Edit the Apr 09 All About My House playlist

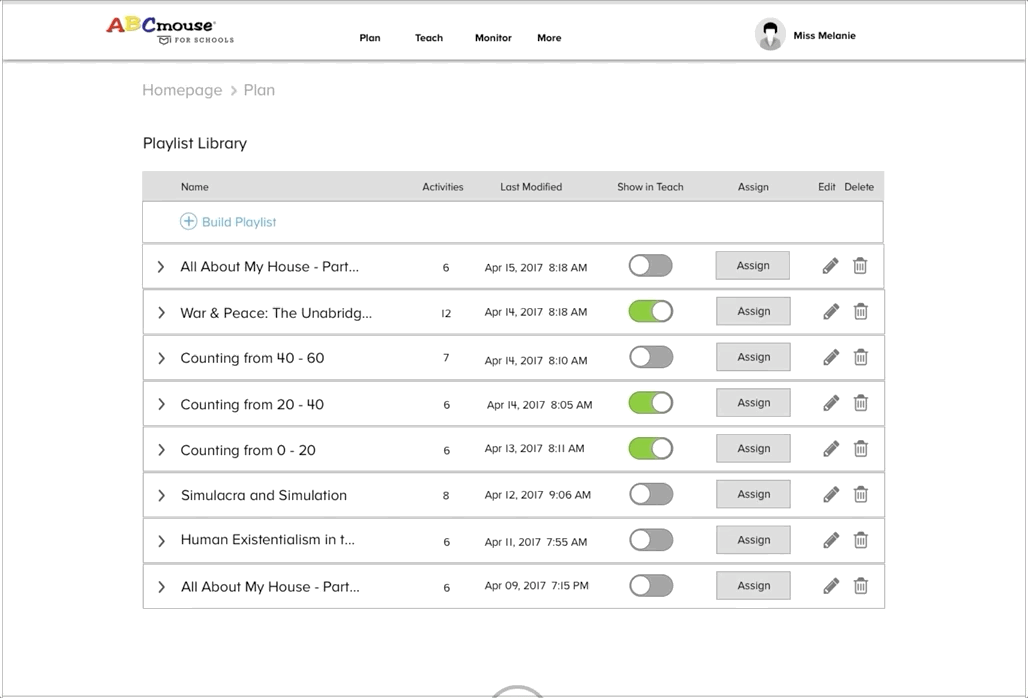tap(831, 585)
